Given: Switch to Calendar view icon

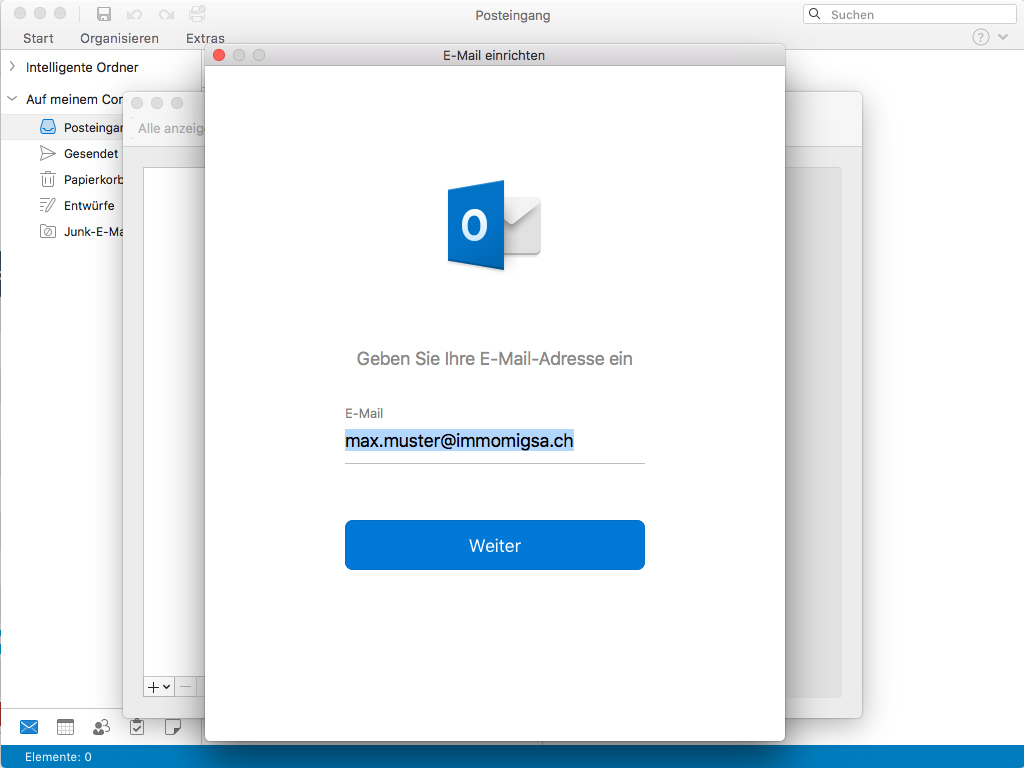Looking at the screenshot, I should (65, 727).
